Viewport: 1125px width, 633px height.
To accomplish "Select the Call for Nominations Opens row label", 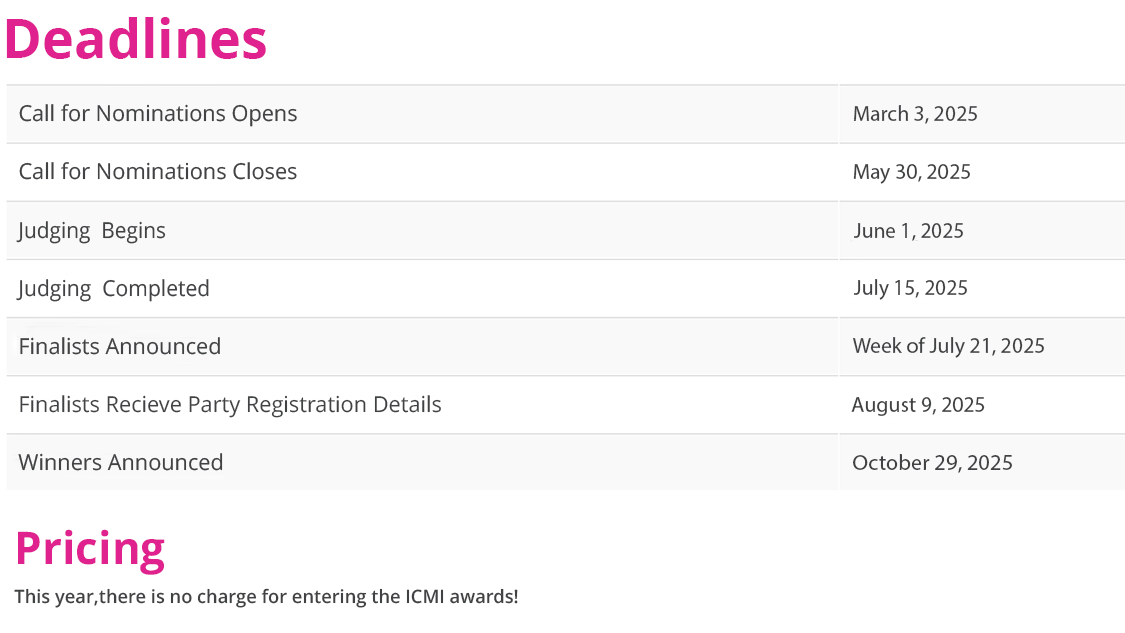I will (x=158, y=114).
